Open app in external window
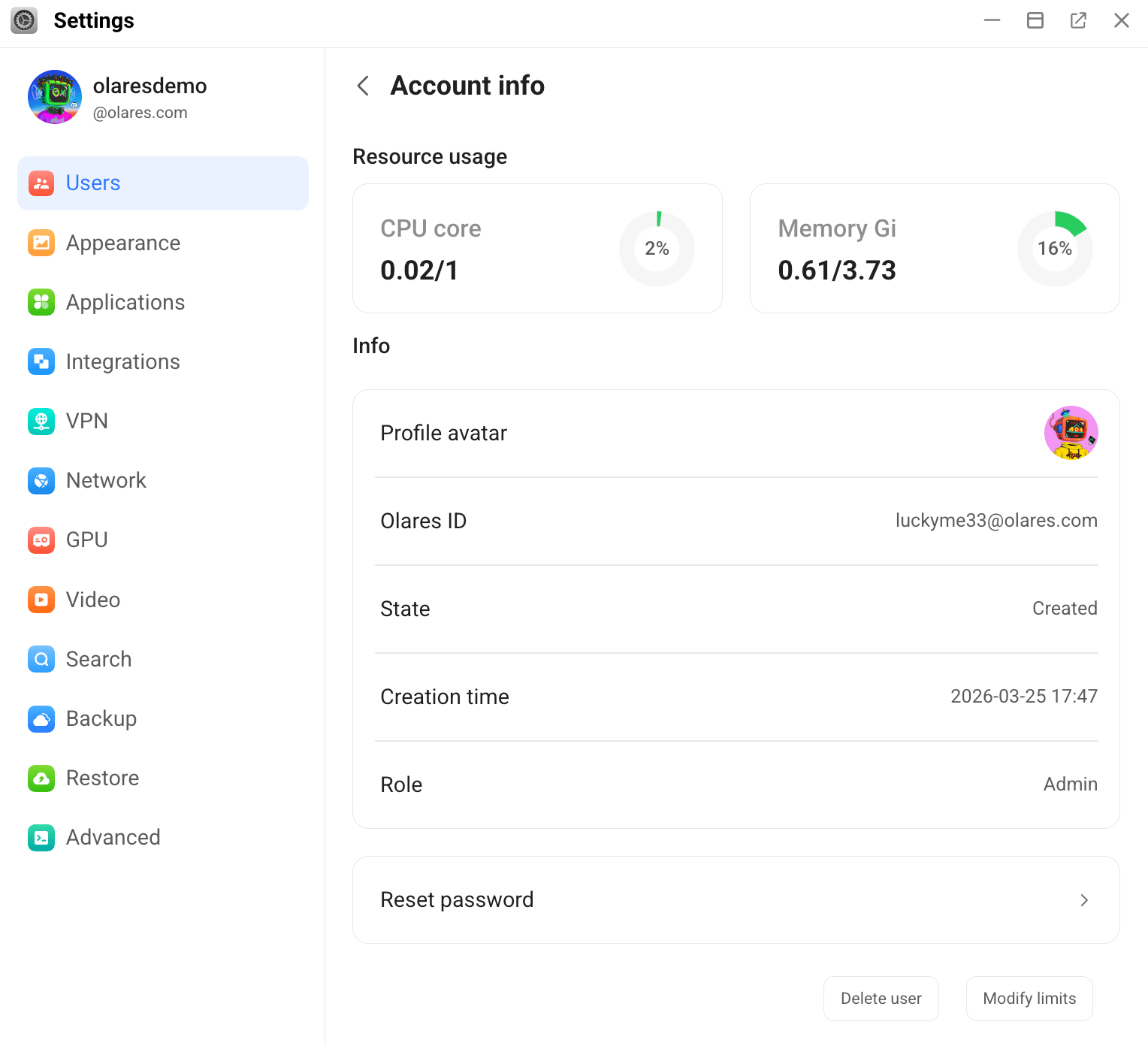Image resolution: width=1148 pixels, height=1046 pixels. 1078,20
